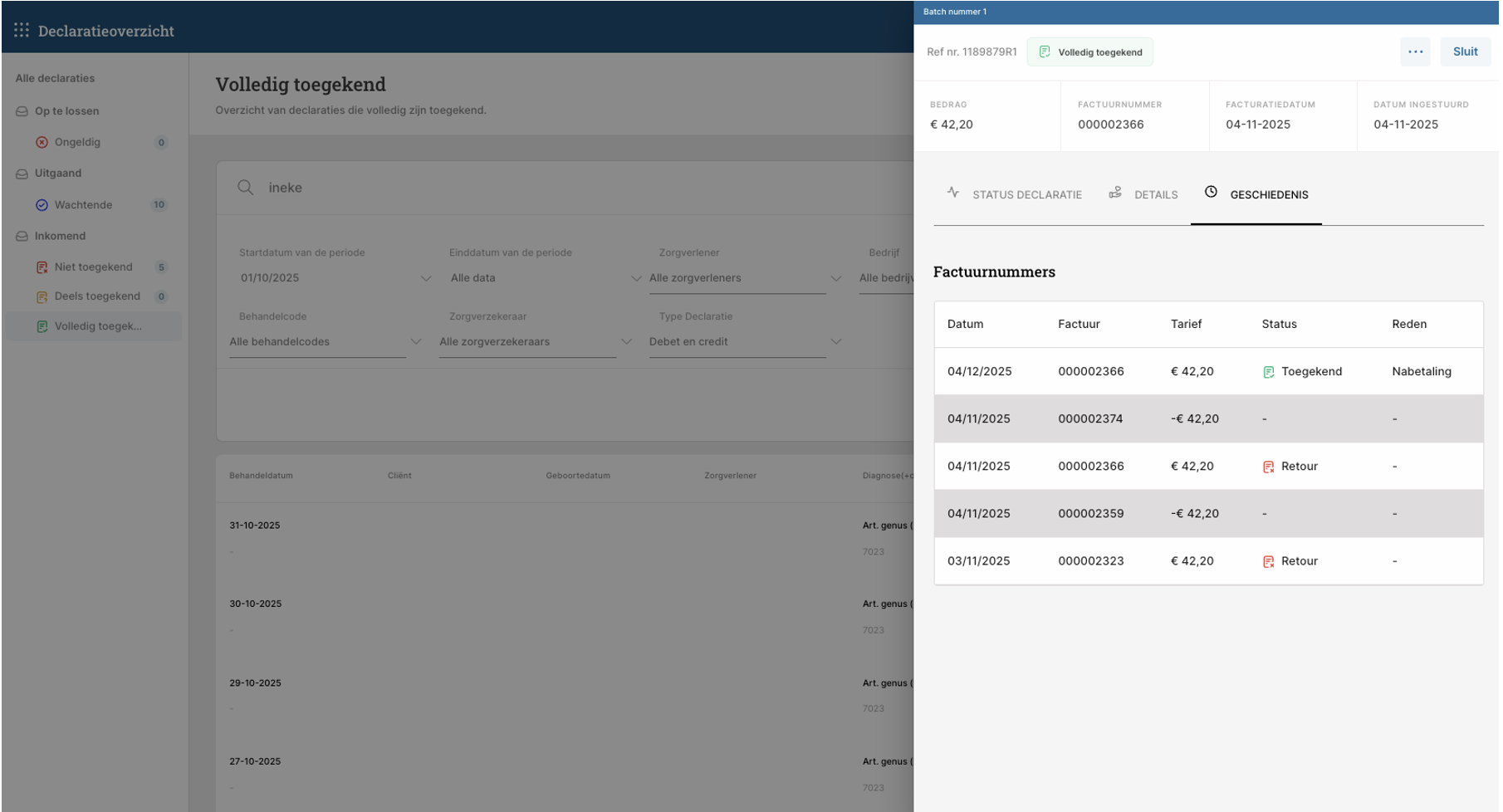This screenshot has height=812, width=1503.
Task: Open the app grid menu icon
Action: click(22, 30)
